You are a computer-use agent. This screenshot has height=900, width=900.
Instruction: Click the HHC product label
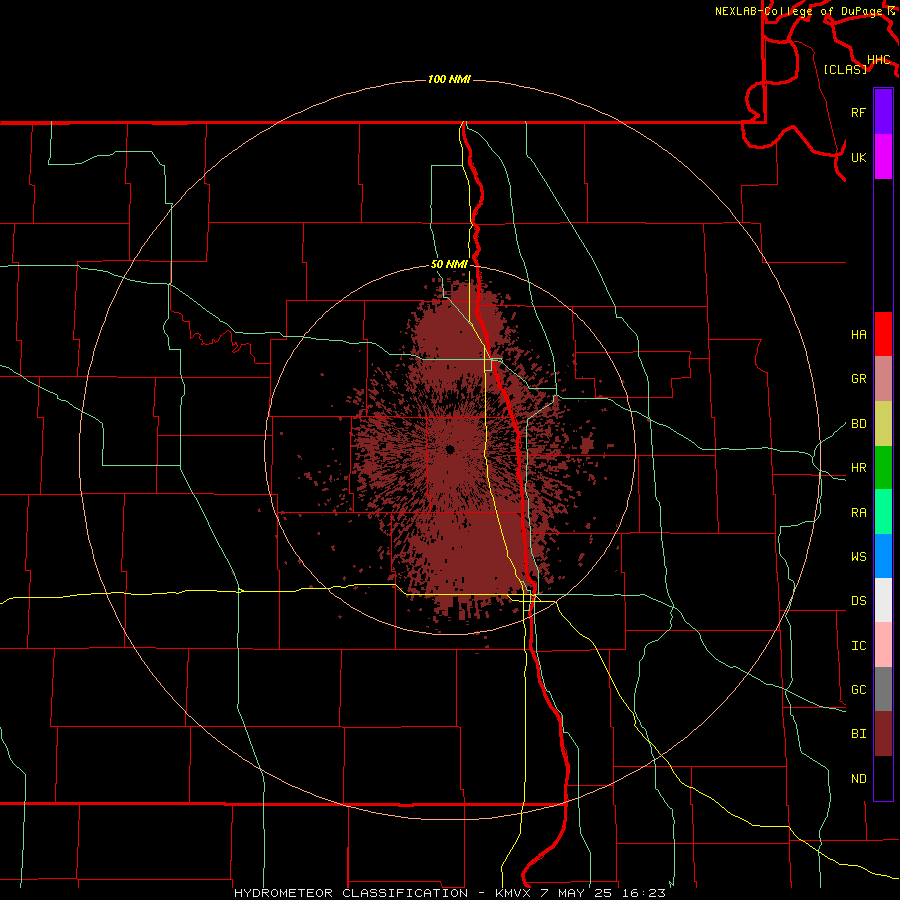(878, 59)
